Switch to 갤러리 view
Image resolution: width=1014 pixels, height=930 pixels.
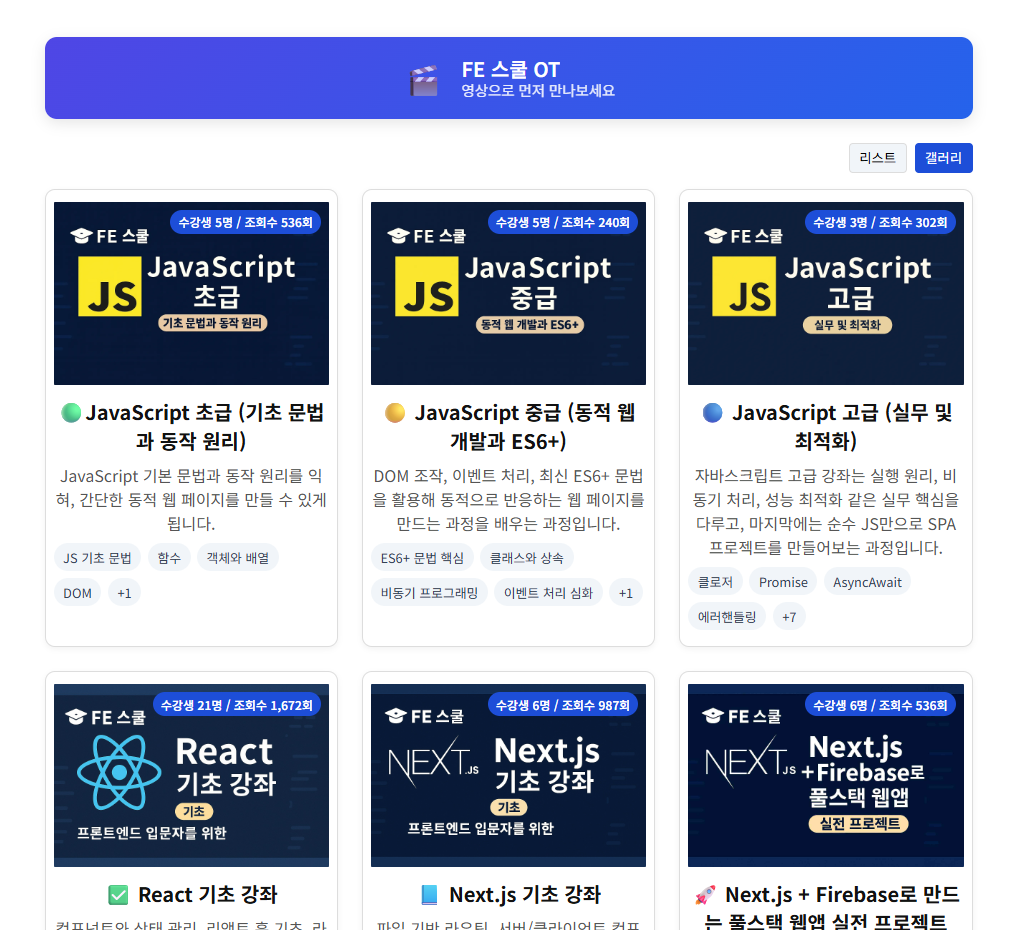943,158
